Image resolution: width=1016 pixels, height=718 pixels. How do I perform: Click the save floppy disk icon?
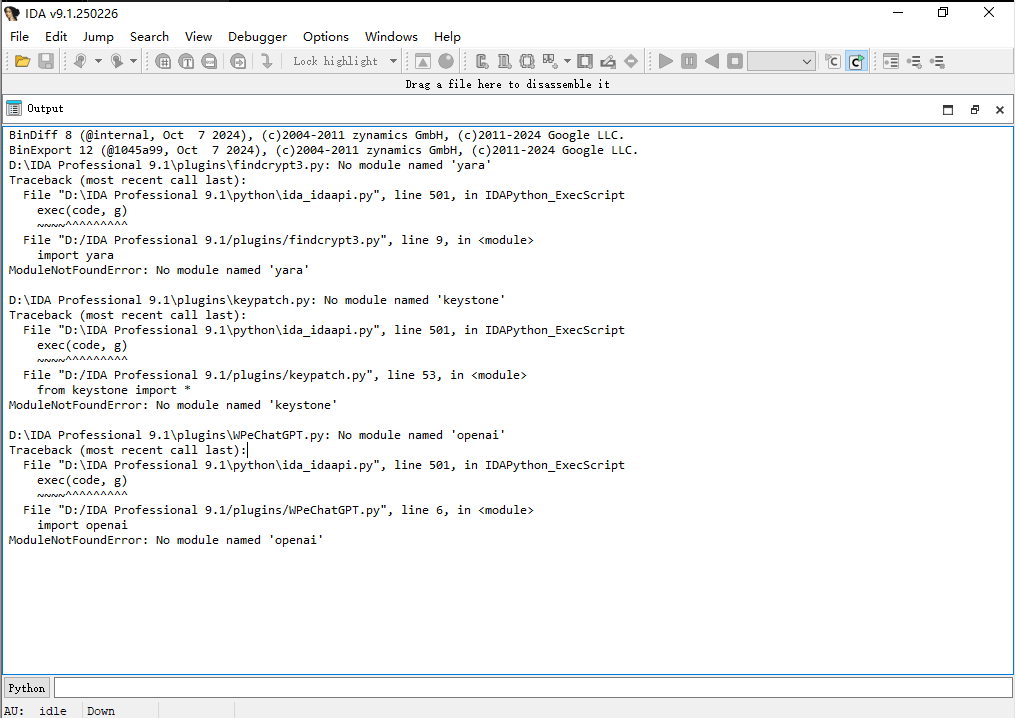[46, 61]
